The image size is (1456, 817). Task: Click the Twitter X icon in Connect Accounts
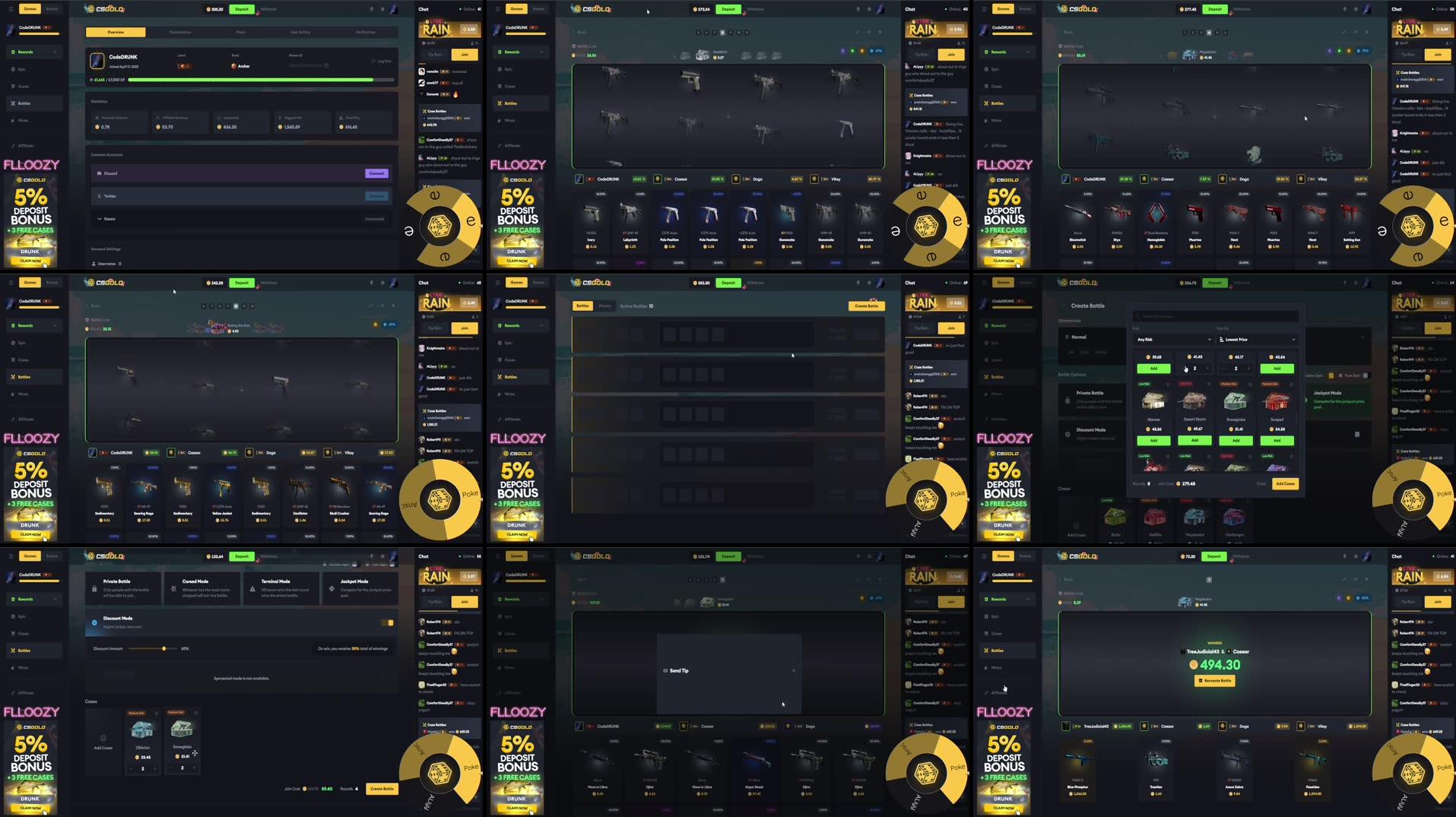[100, 196]
